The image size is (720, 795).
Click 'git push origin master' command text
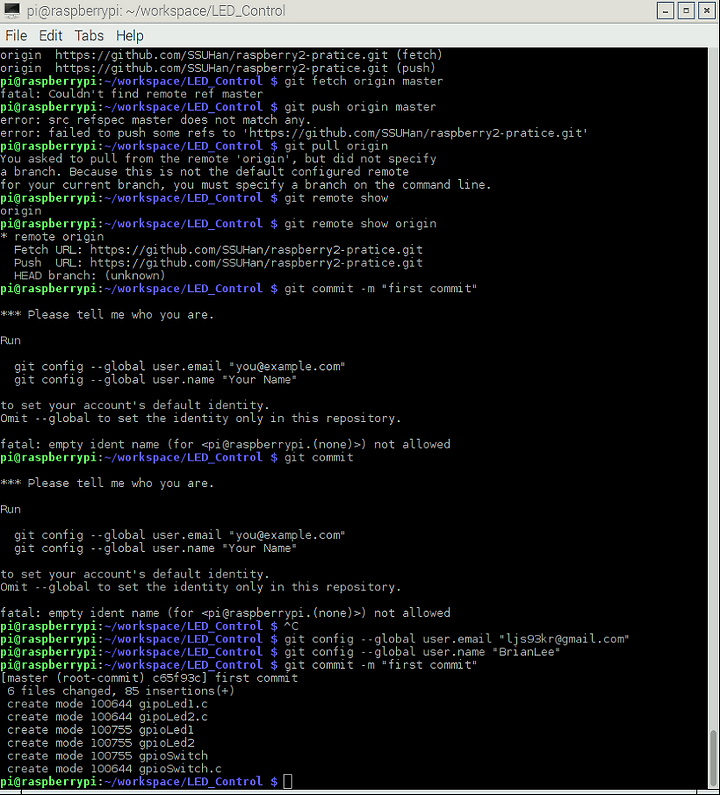[360, 107]
